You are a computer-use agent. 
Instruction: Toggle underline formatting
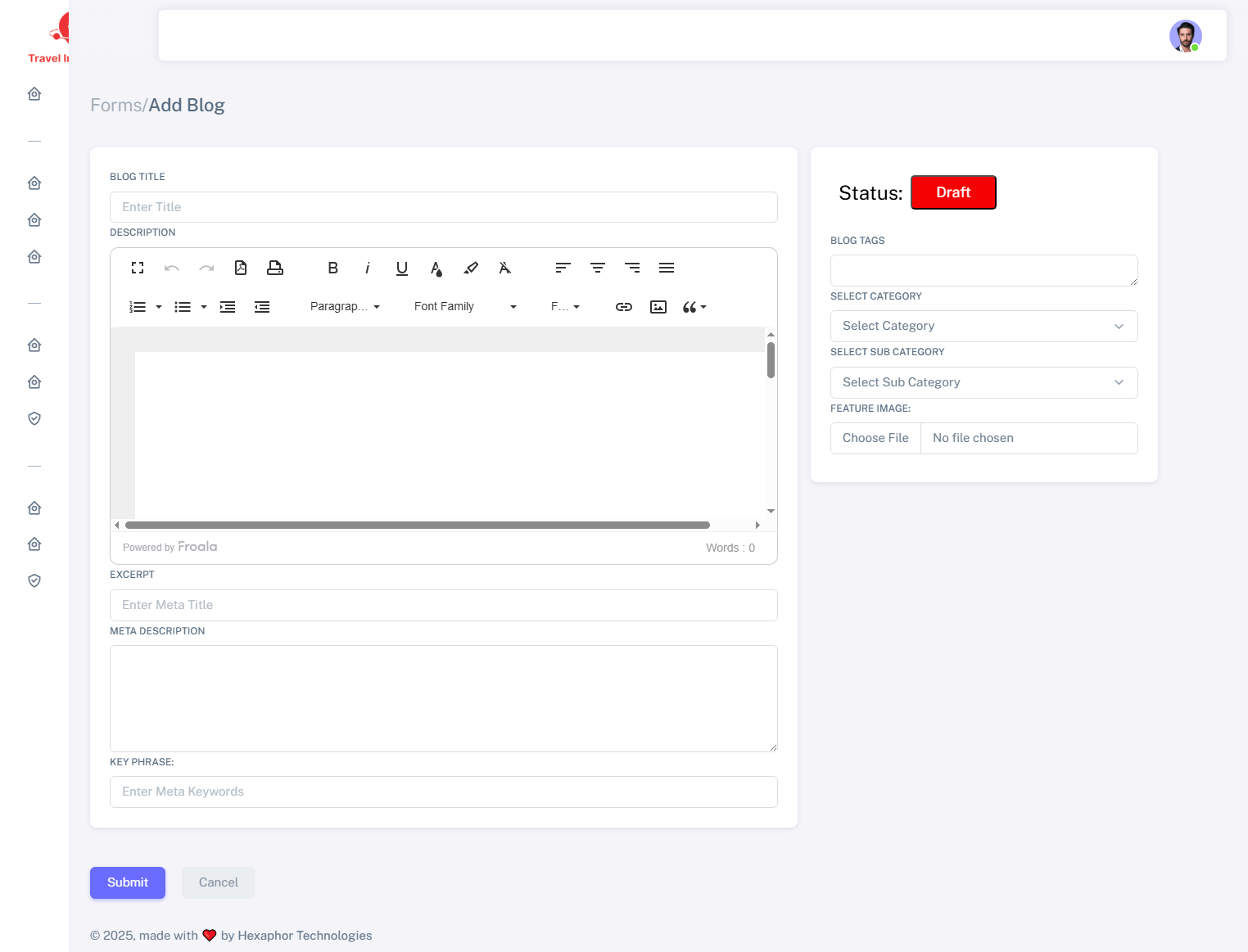[402, 268]
